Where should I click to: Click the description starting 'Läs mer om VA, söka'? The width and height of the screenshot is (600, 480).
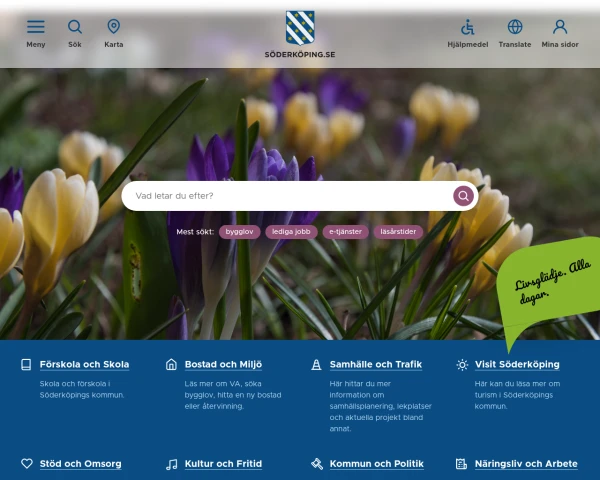(233, 395)
